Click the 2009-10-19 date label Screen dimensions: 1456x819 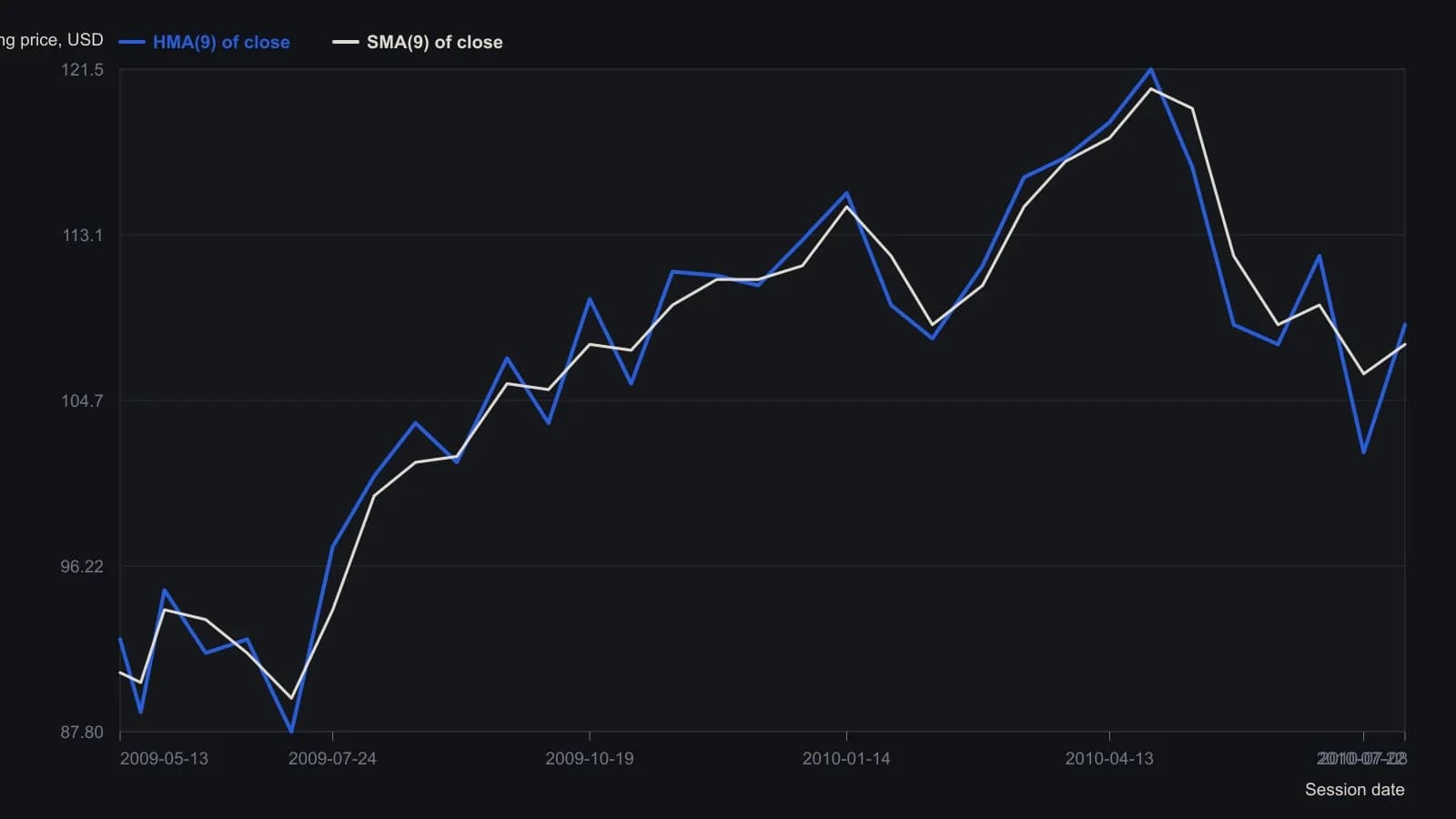pyautogui.click(x=590, y=759)
